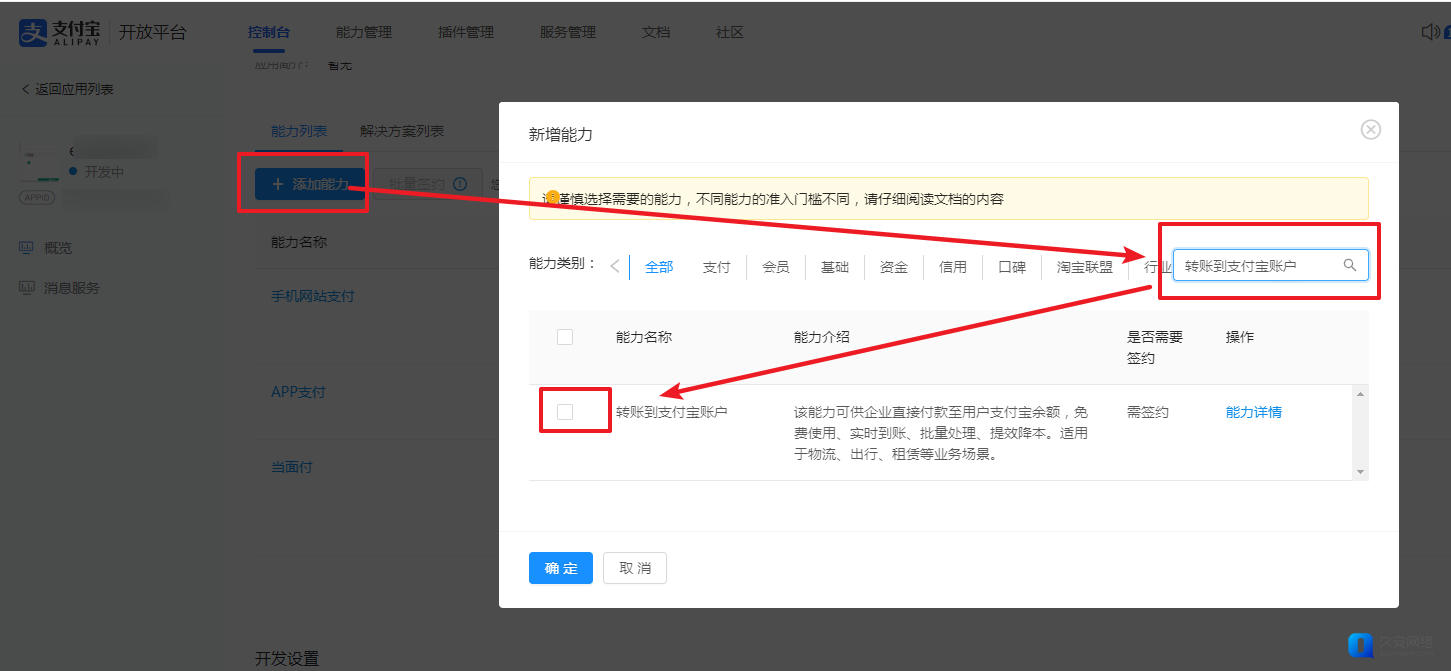Click the 消息服务 sidebar icon
1451x671 pixels.
tap(27, 288)
